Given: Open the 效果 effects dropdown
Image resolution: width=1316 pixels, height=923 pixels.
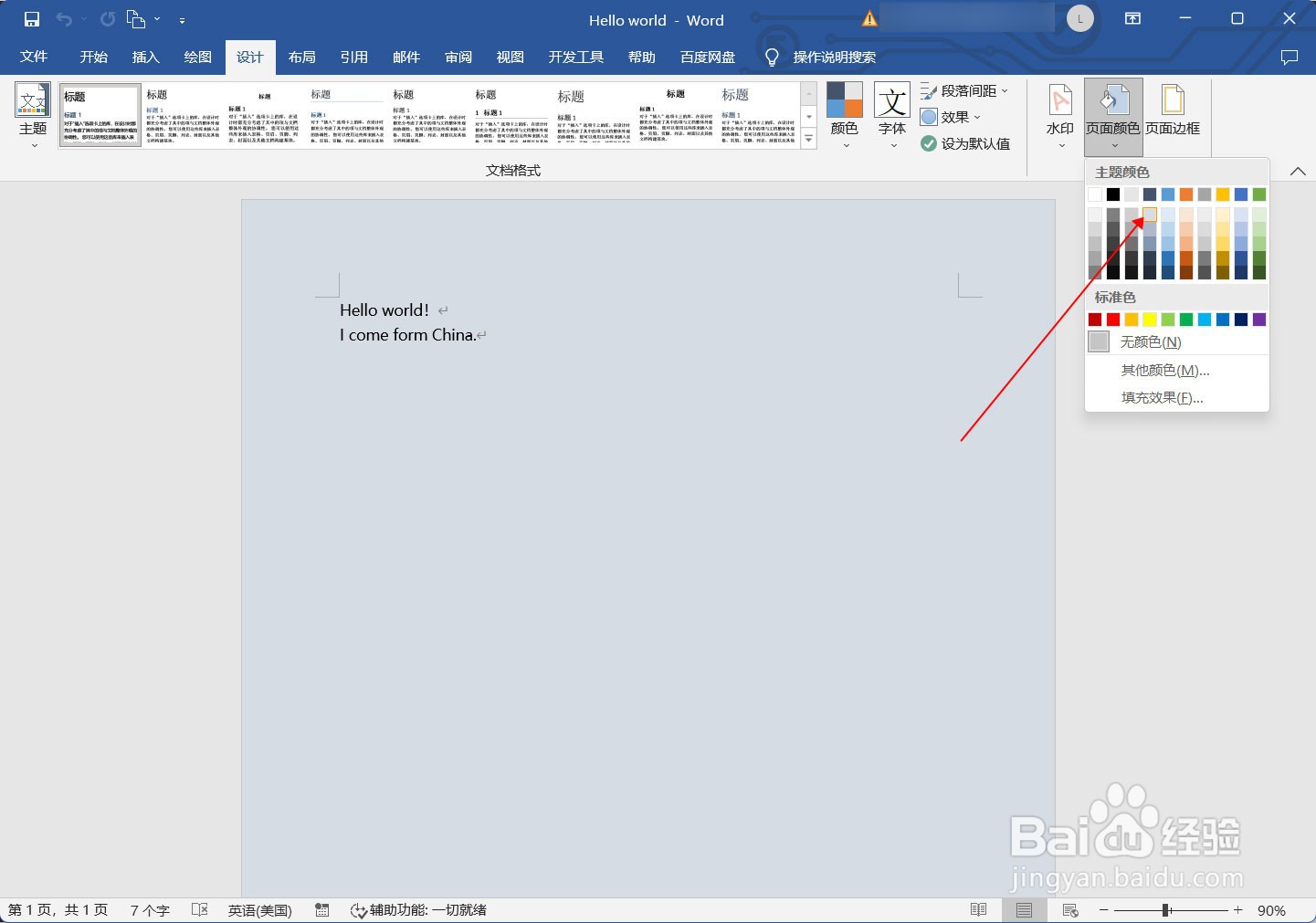Looking at the screenshot, I should (x=951, y=117).
